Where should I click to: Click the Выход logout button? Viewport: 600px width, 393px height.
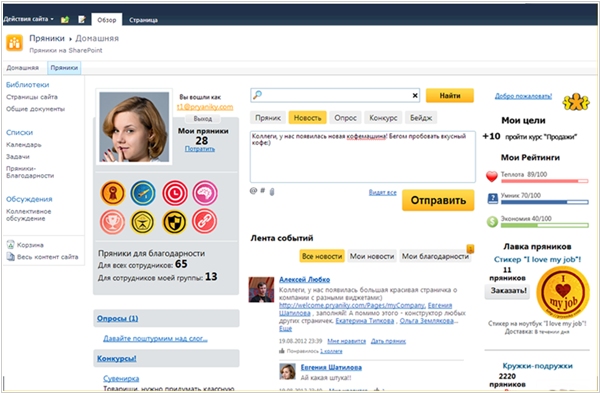coord(202,119)
